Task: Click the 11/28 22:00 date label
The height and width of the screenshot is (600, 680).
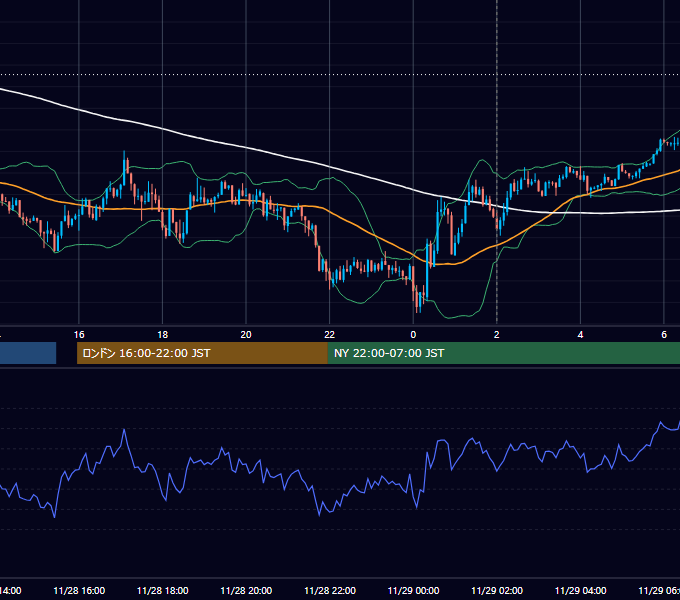Action: pos(330,591)
